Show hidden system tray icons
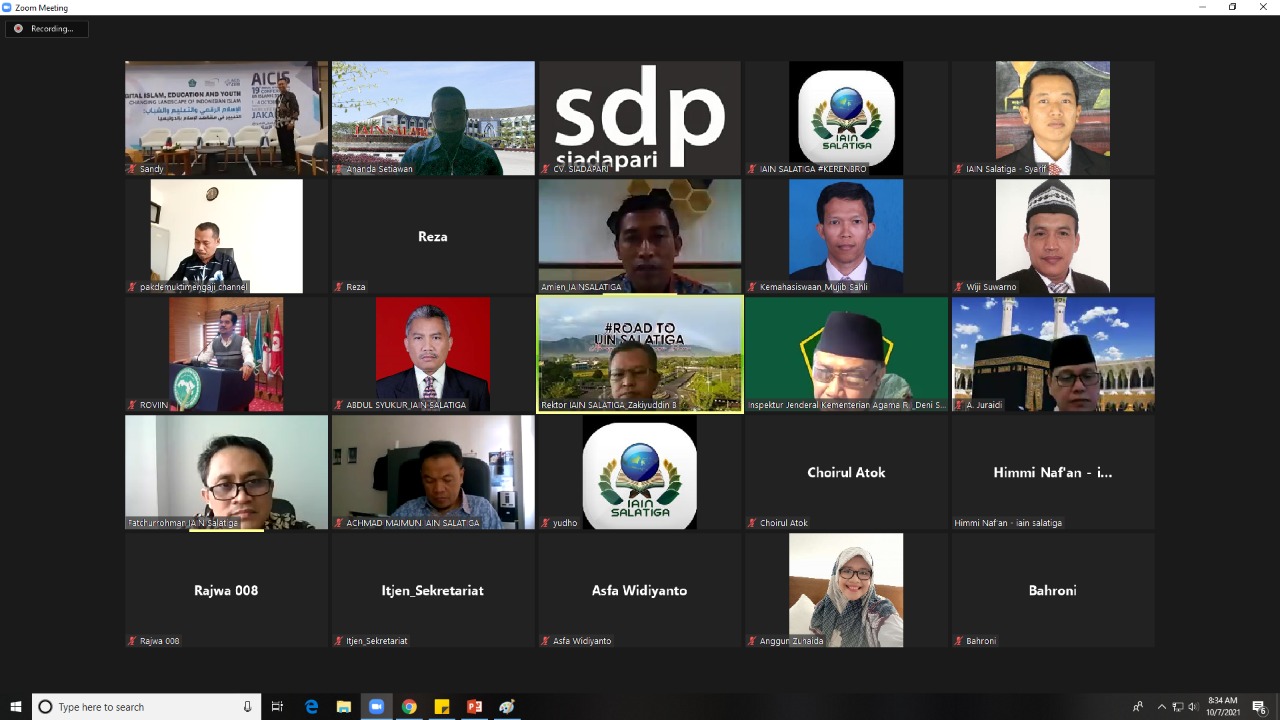This screenshot has width=1280, height=720. tap(1161, 707)
